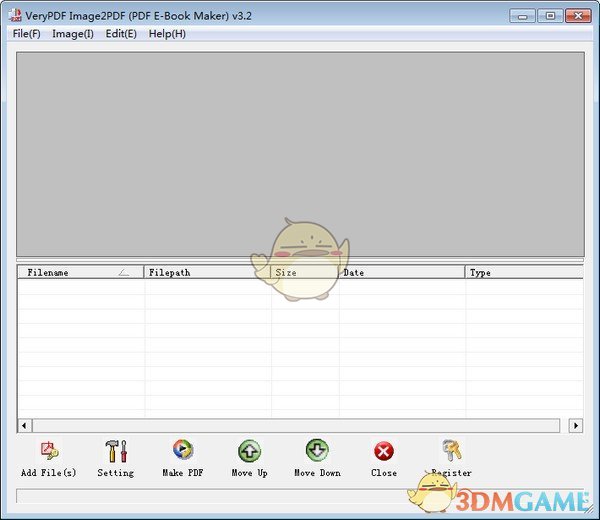Sort list by Type column header
600x520 pixels.
pyautogui.click(x=524, y=272)
